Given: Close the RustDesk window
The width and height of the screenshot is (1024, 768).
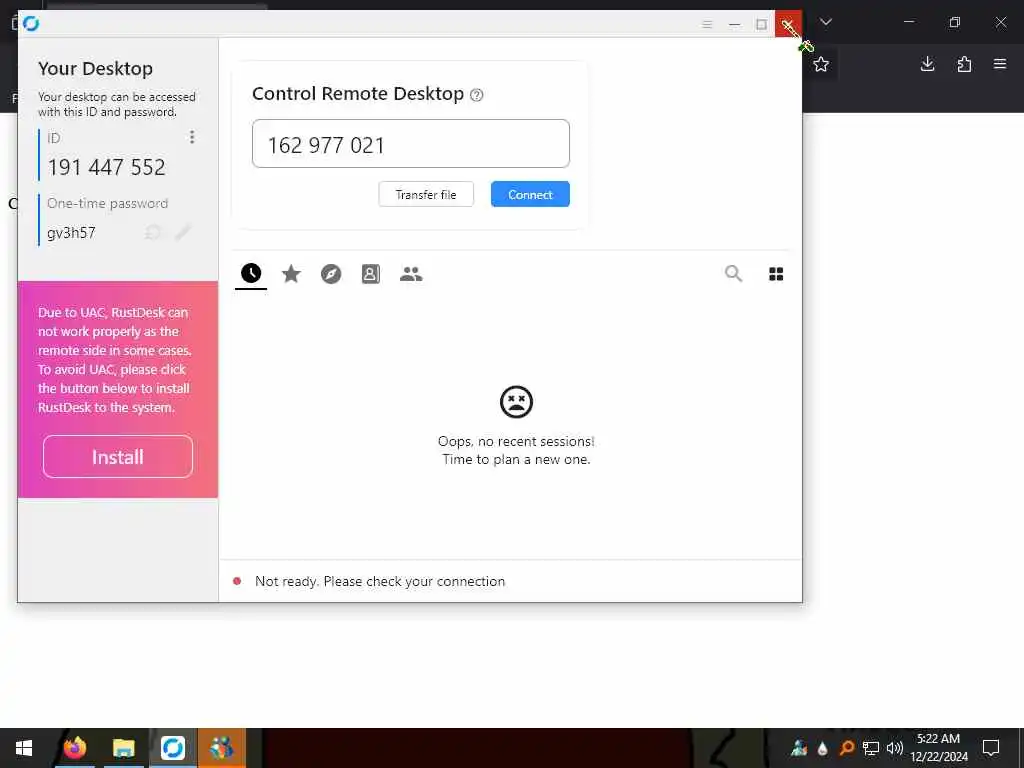Looking at the screenshot, I should (x=788, y=24).
